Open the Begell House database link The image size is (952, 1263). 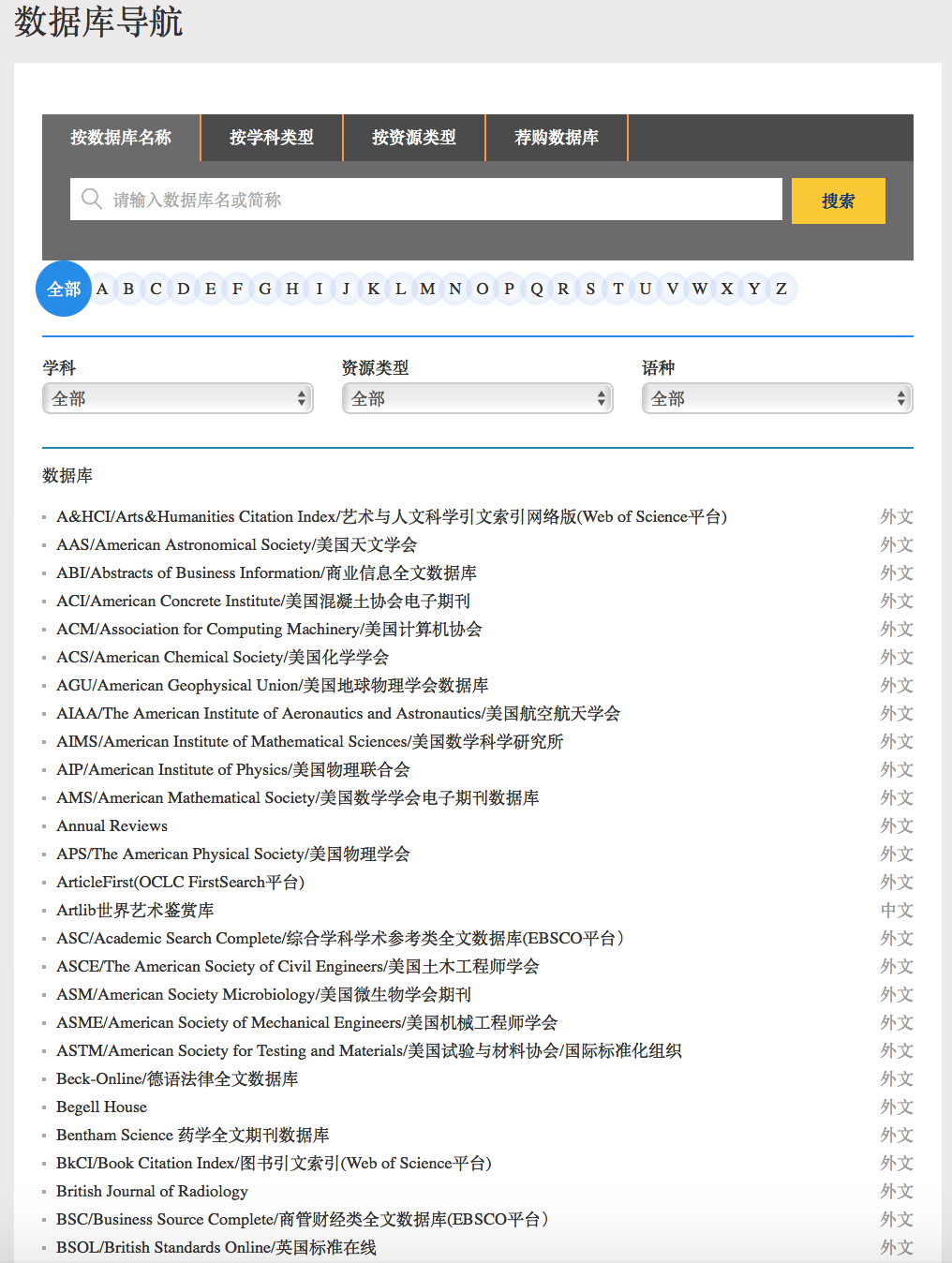click(101, 1107)
